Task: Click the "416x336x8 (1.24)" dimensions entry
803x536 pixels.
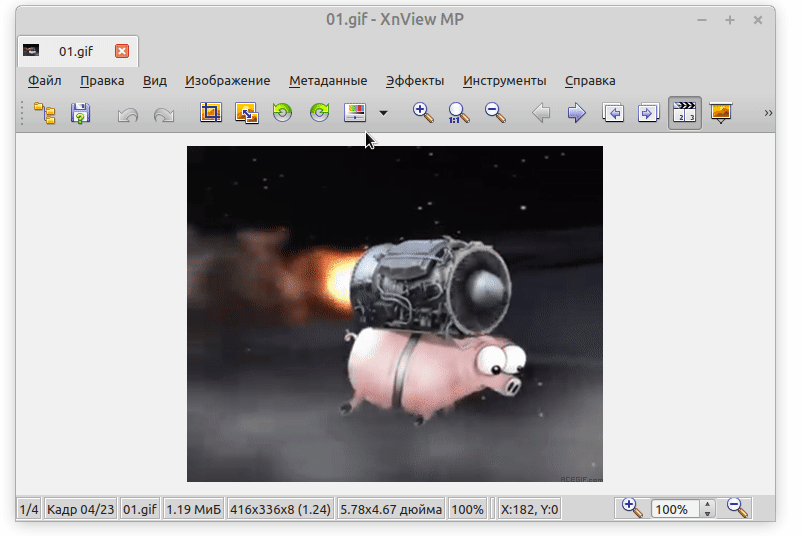Action: (x=280, y=509)
